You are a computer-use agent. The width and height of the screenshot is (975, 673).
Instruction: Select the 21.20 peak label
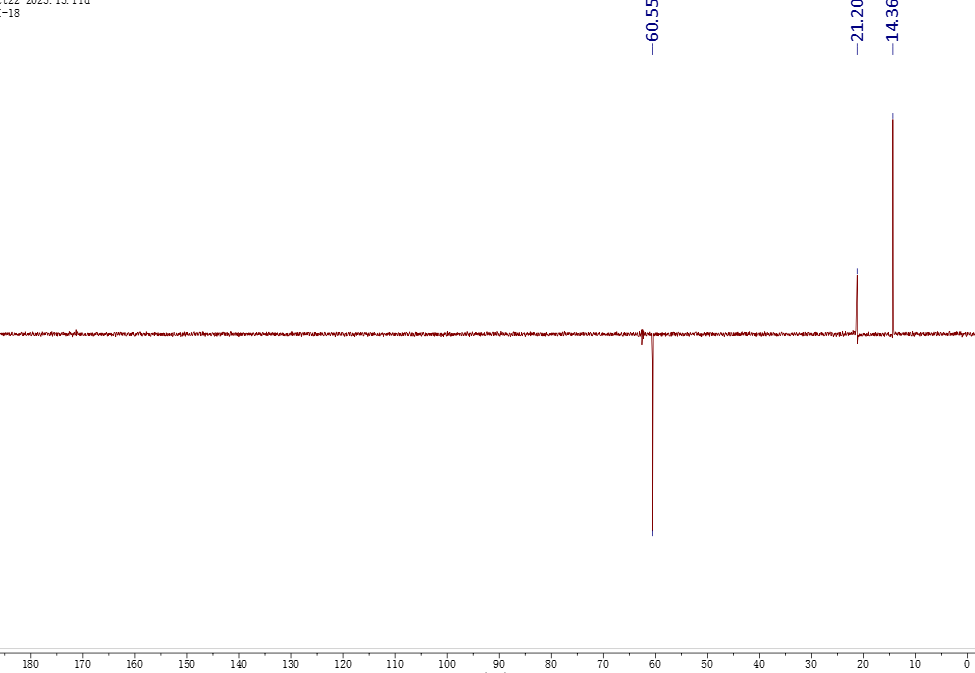point(857,20)
